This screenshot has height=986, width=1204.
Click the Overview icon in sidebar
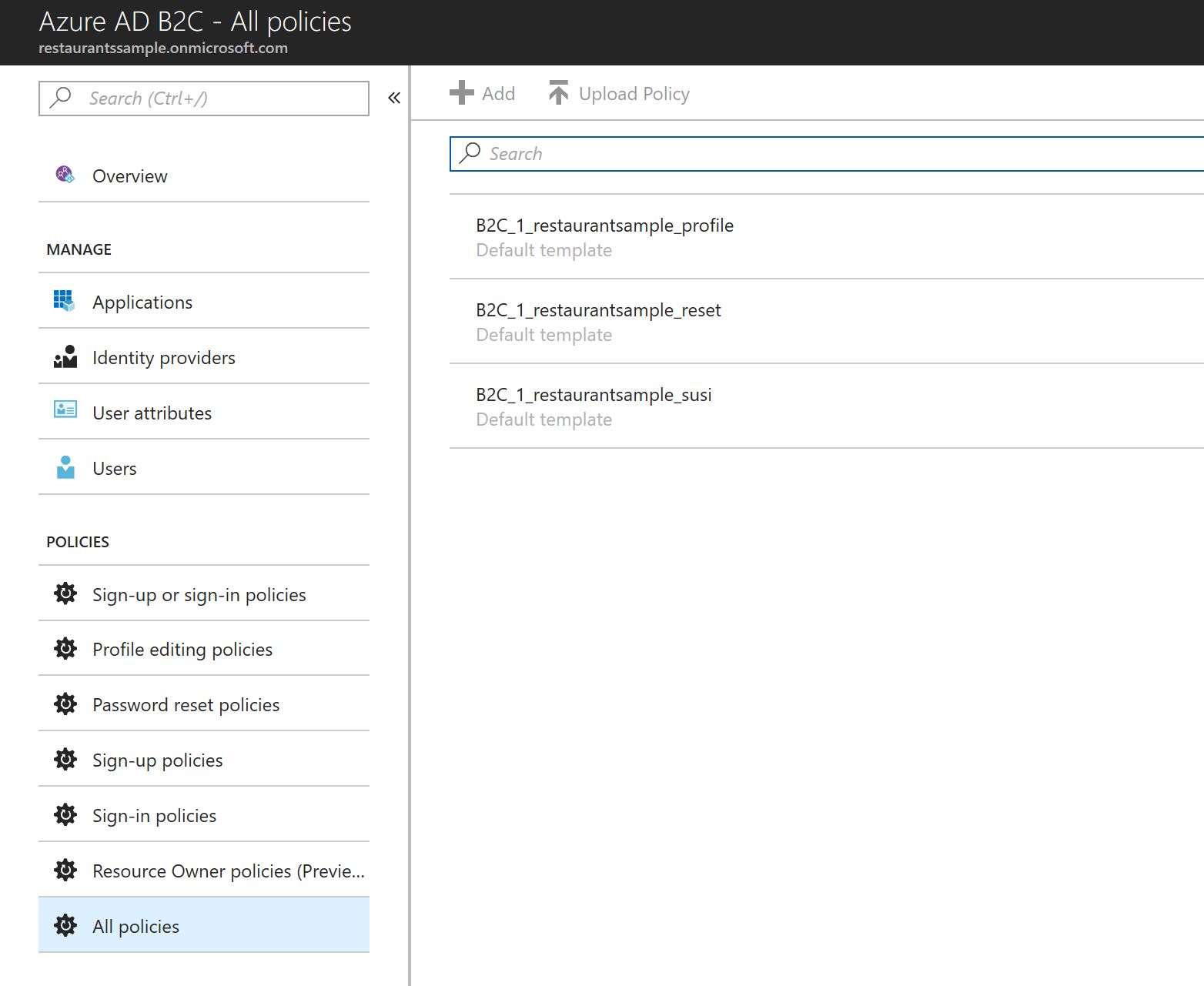[65, 175]
